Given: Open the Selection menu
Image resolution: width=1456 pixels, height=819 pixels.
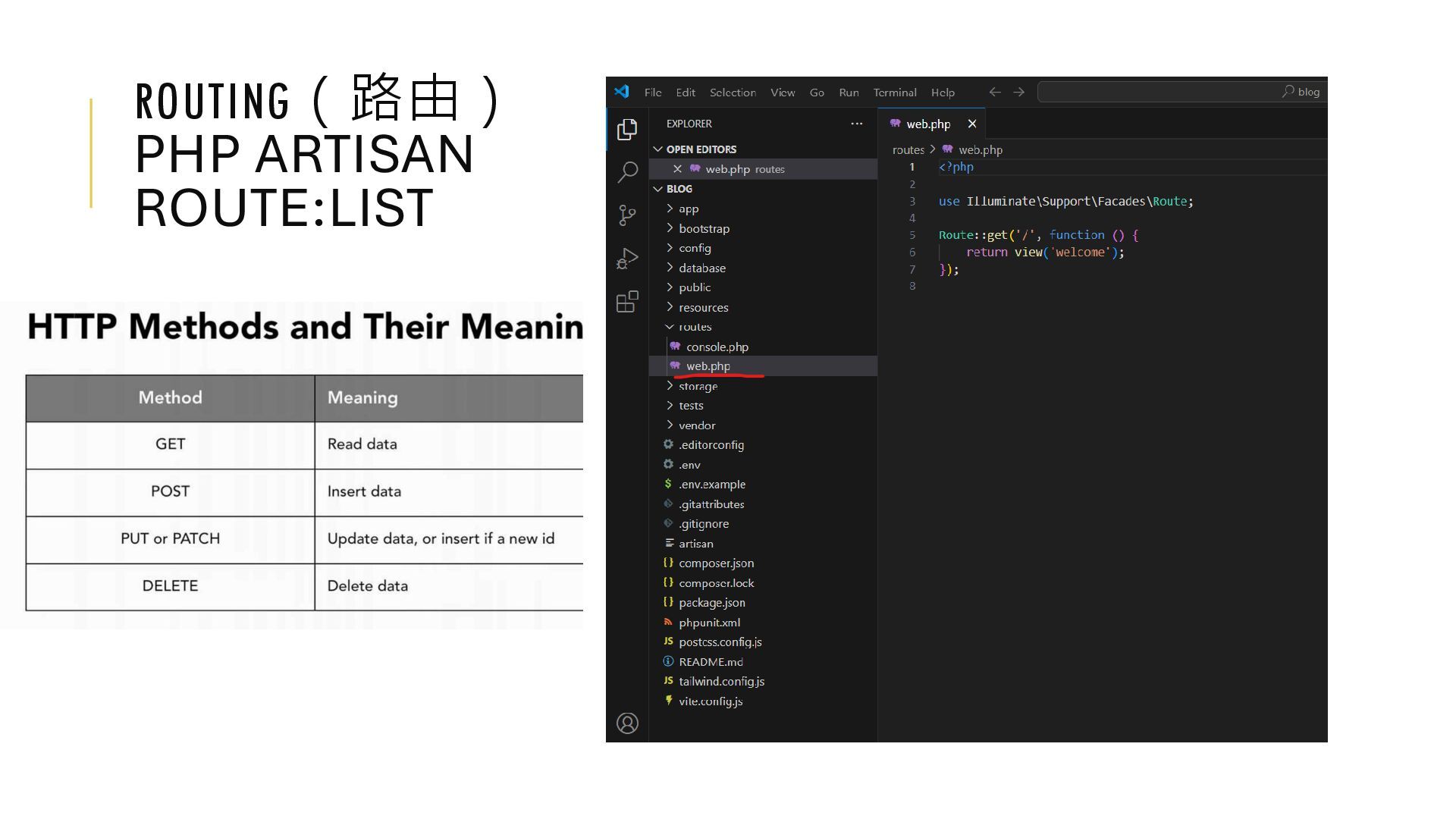Looking at the screenshot, I should pos(733,93).
